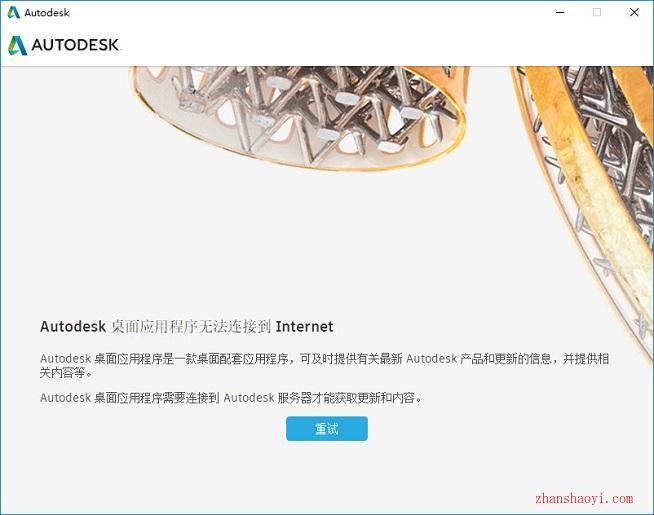Image resolution: width=654 pixels, height=515 pixels.
Task: Click the paragraph describing 桌面配套应用程序
Action: tap(324, 365)
